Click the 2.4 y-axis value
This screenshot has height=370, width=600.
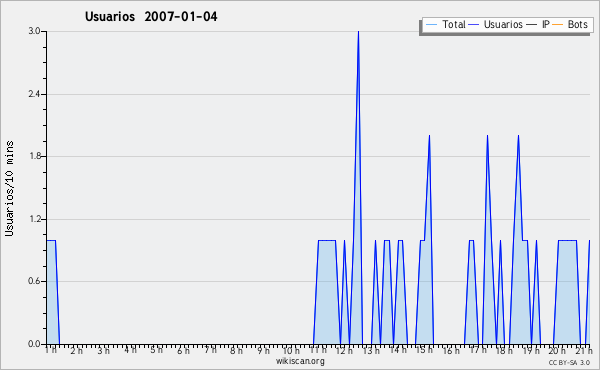(x=35, y=94)
